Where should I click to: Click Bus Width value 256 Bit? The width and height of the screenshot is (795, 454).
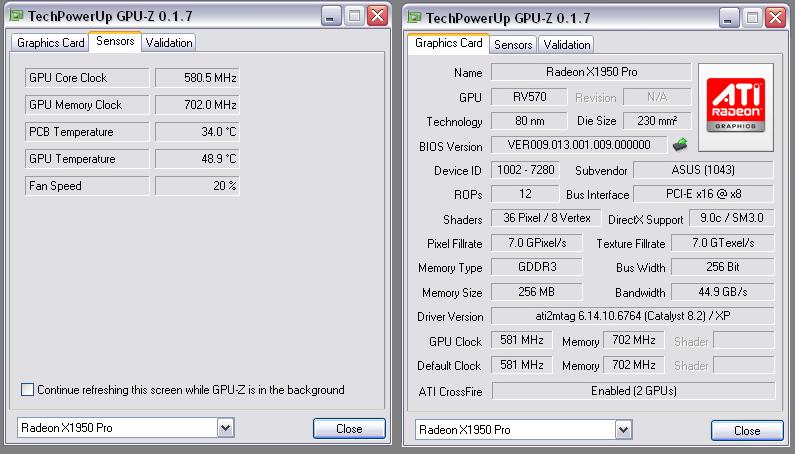click(723, 267)
